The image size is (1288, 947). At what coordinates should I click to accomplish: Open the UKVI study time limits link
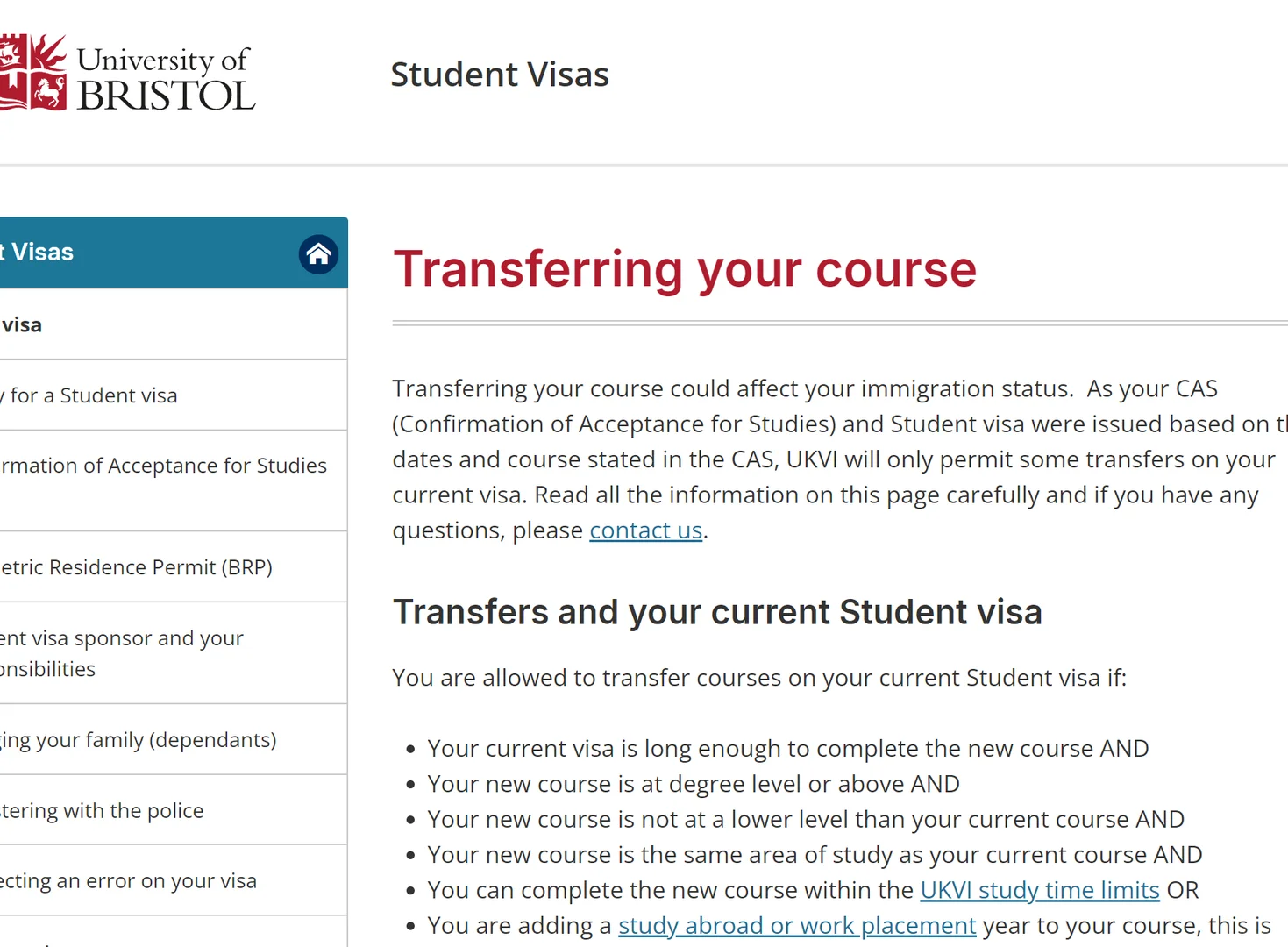tap(1040, 890)
